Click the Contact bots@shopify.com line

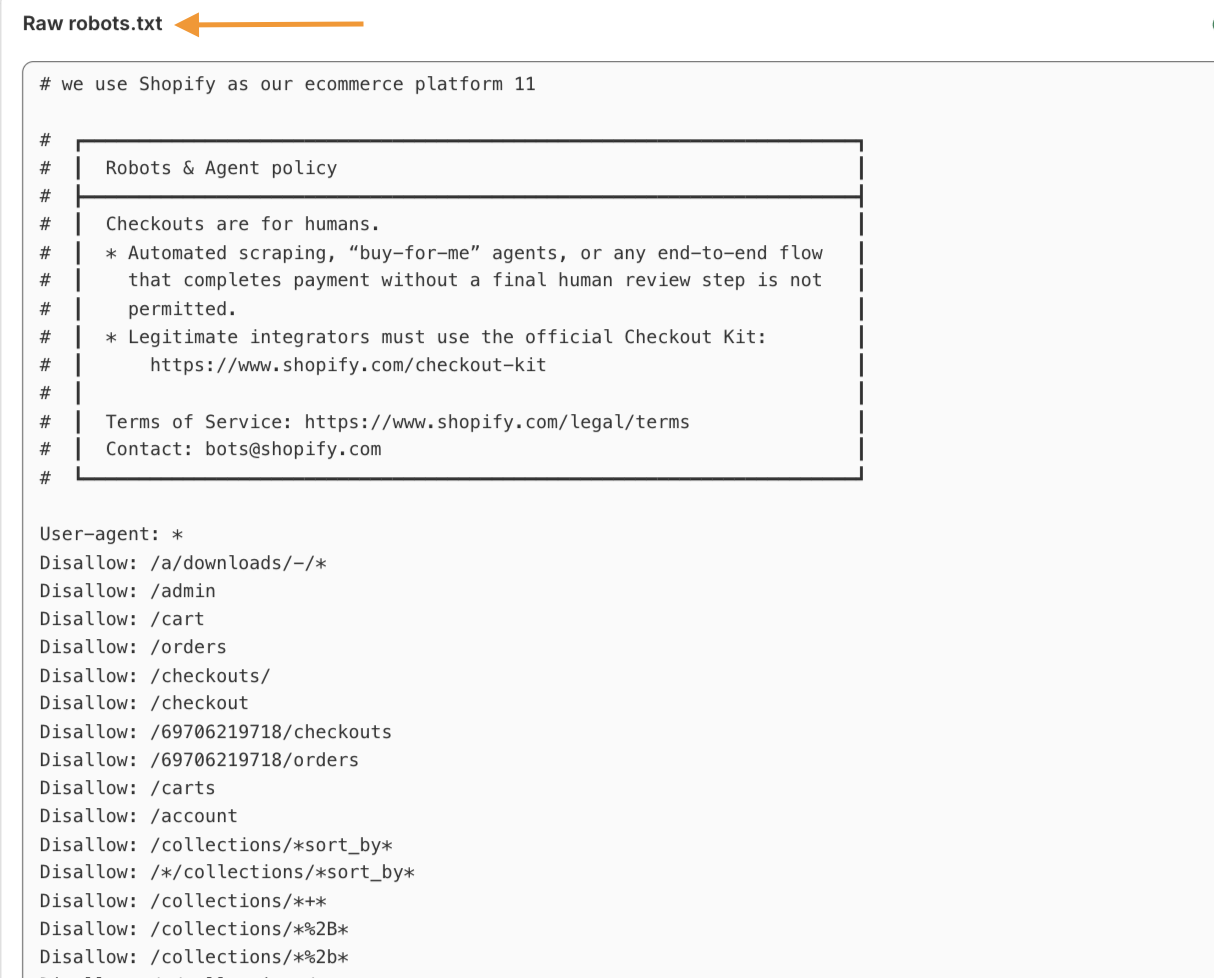[244, 449]
